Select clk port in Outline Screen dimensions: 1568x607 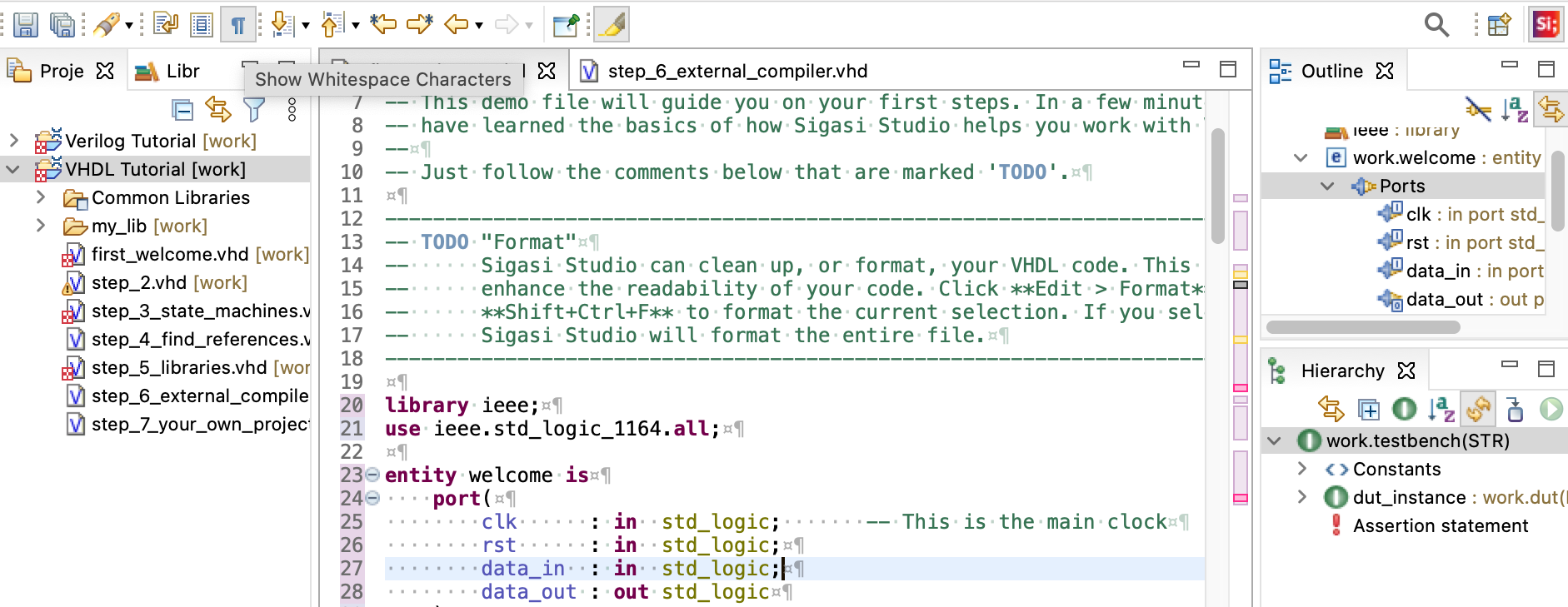[1461, 214]
